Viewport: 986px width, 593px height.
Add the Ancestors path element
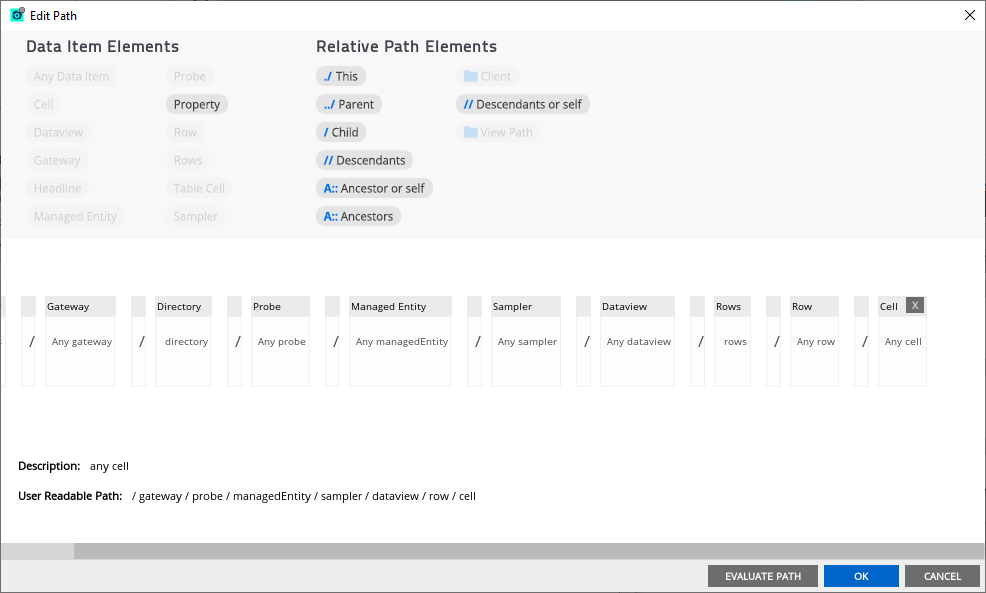click(358, 216)
